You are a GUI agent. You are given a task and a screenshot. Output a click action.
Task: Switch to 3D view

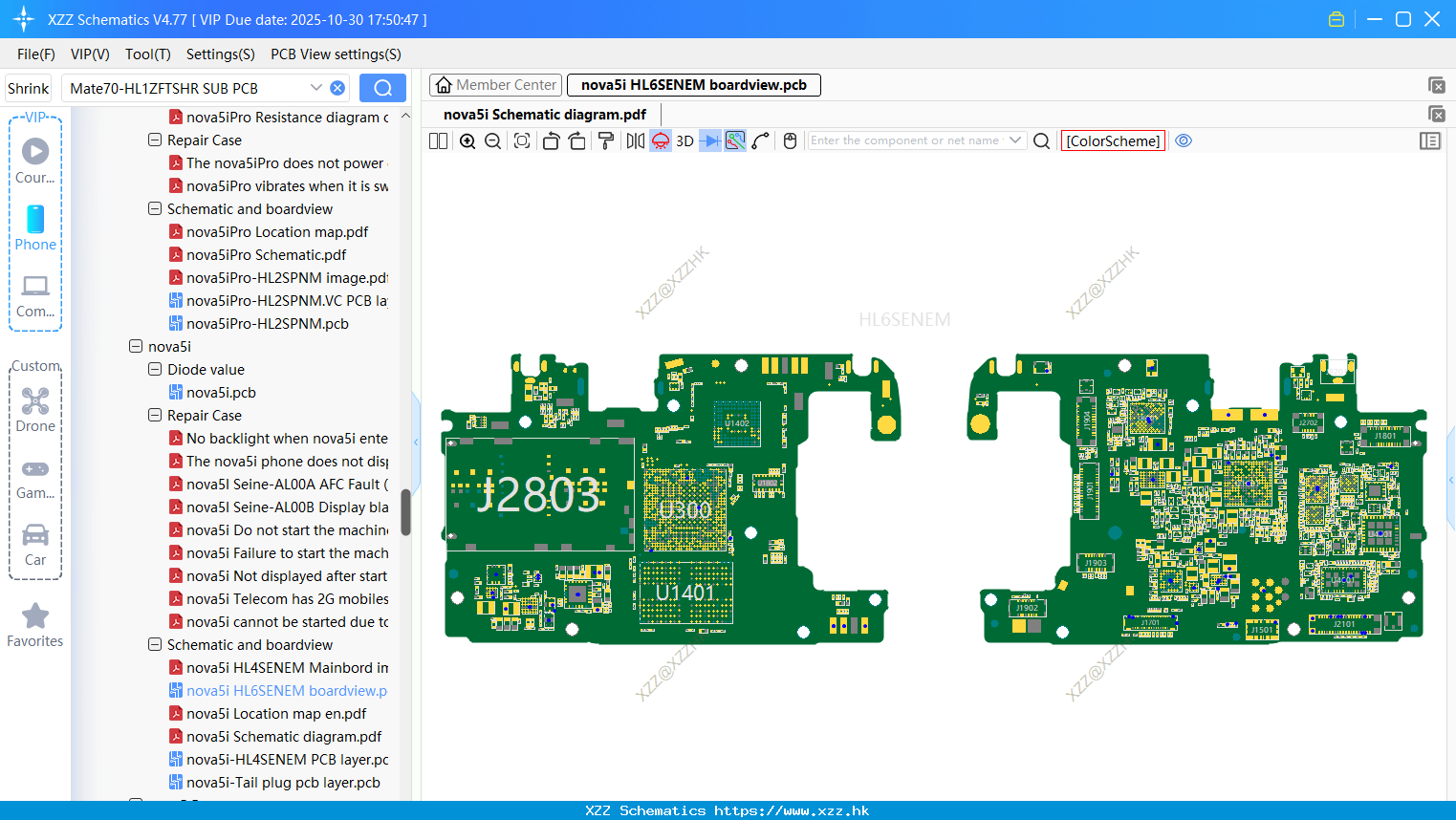click(x=685, y=140)
